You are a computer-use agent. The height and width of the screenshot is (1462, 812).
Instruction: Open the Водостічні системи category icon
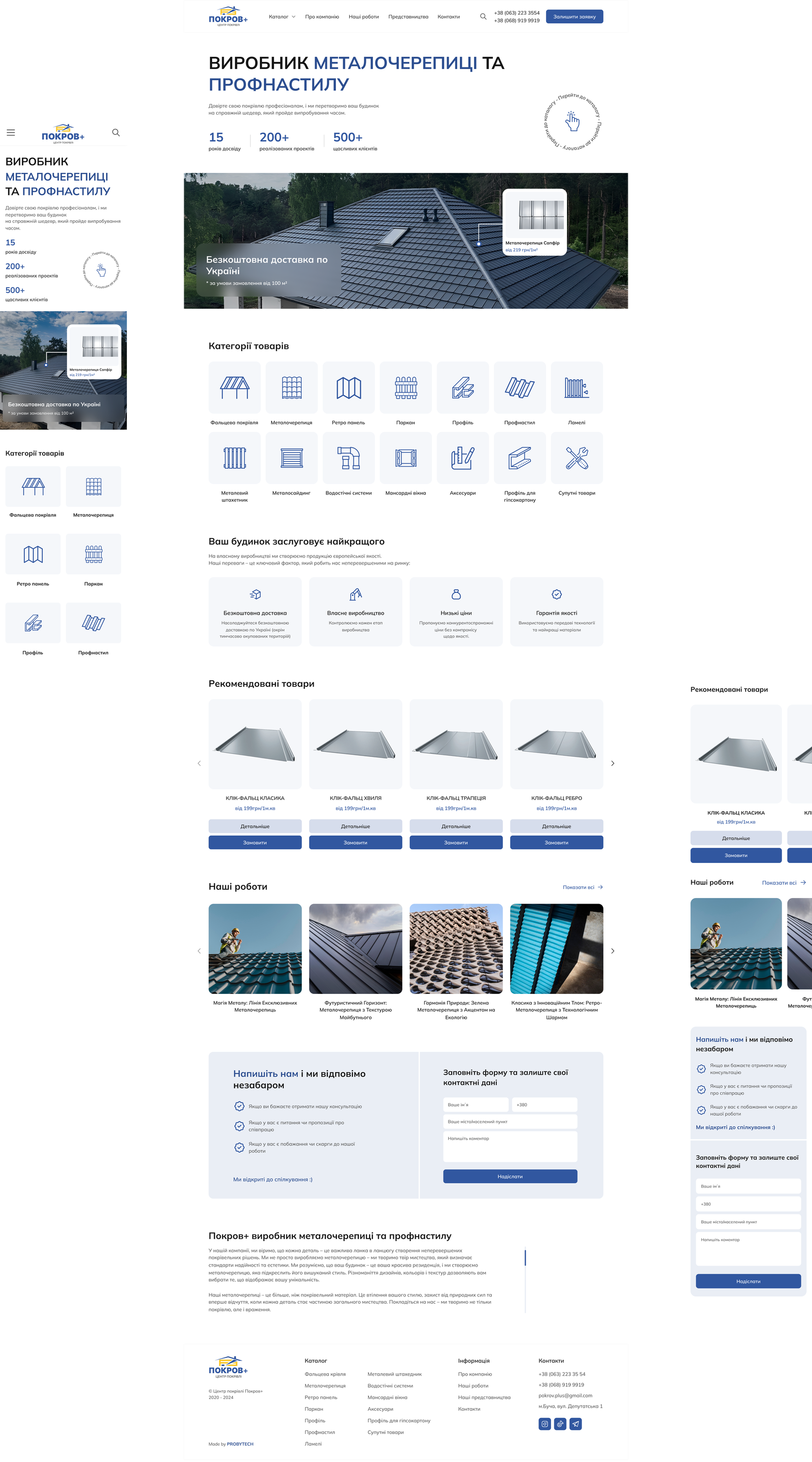(349, 458)
